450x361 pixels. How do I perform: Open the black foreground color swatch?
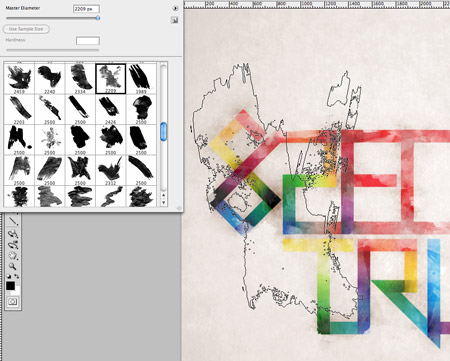coord(10,286)
